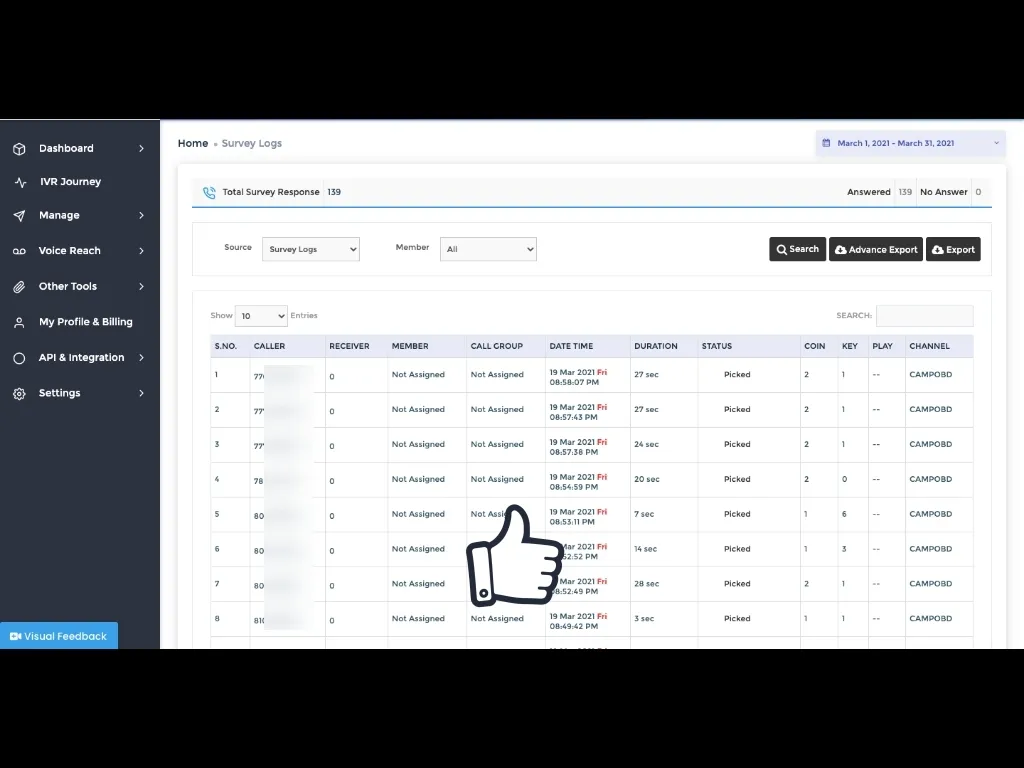Click the Export button
1024x768 pixels.
point(953,249)
